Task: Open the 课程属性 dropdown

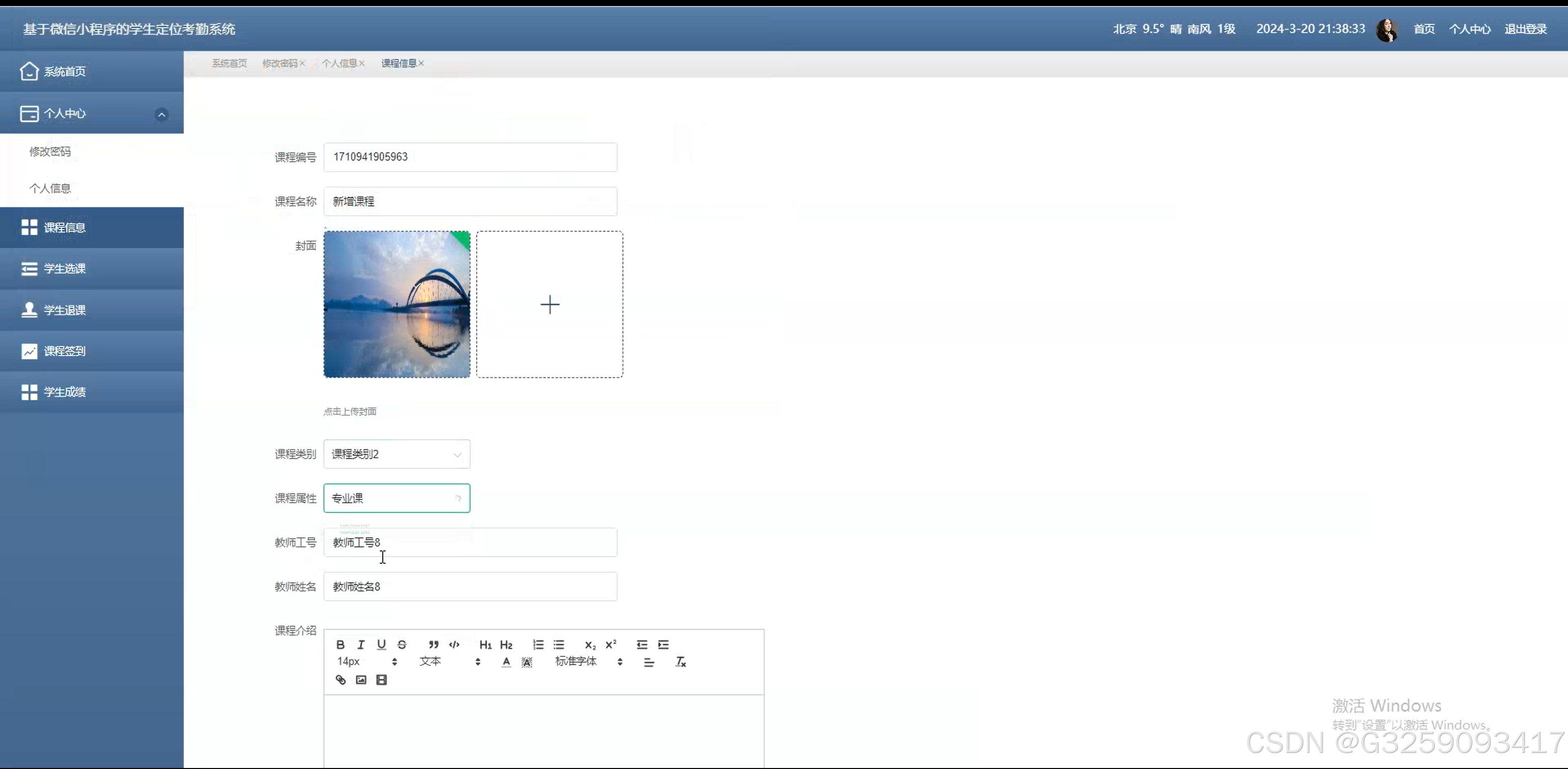Action: (x=397, y=498)
